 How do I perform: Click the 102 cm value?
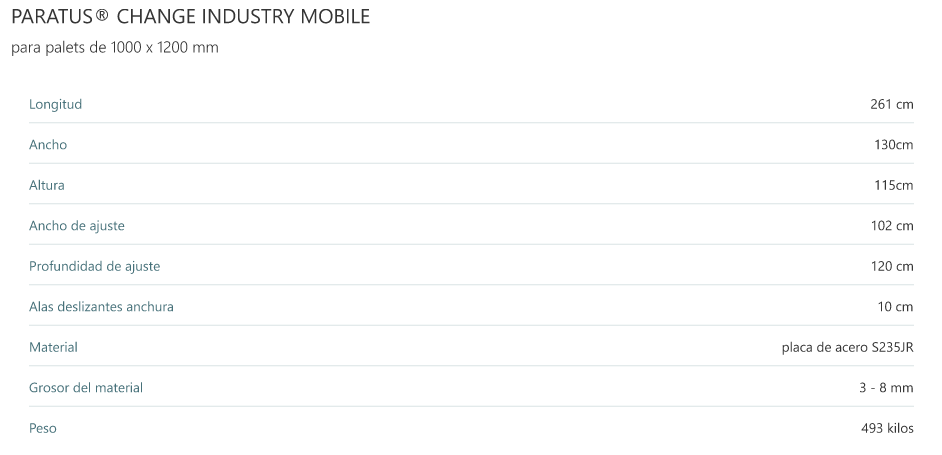(892, 226)
